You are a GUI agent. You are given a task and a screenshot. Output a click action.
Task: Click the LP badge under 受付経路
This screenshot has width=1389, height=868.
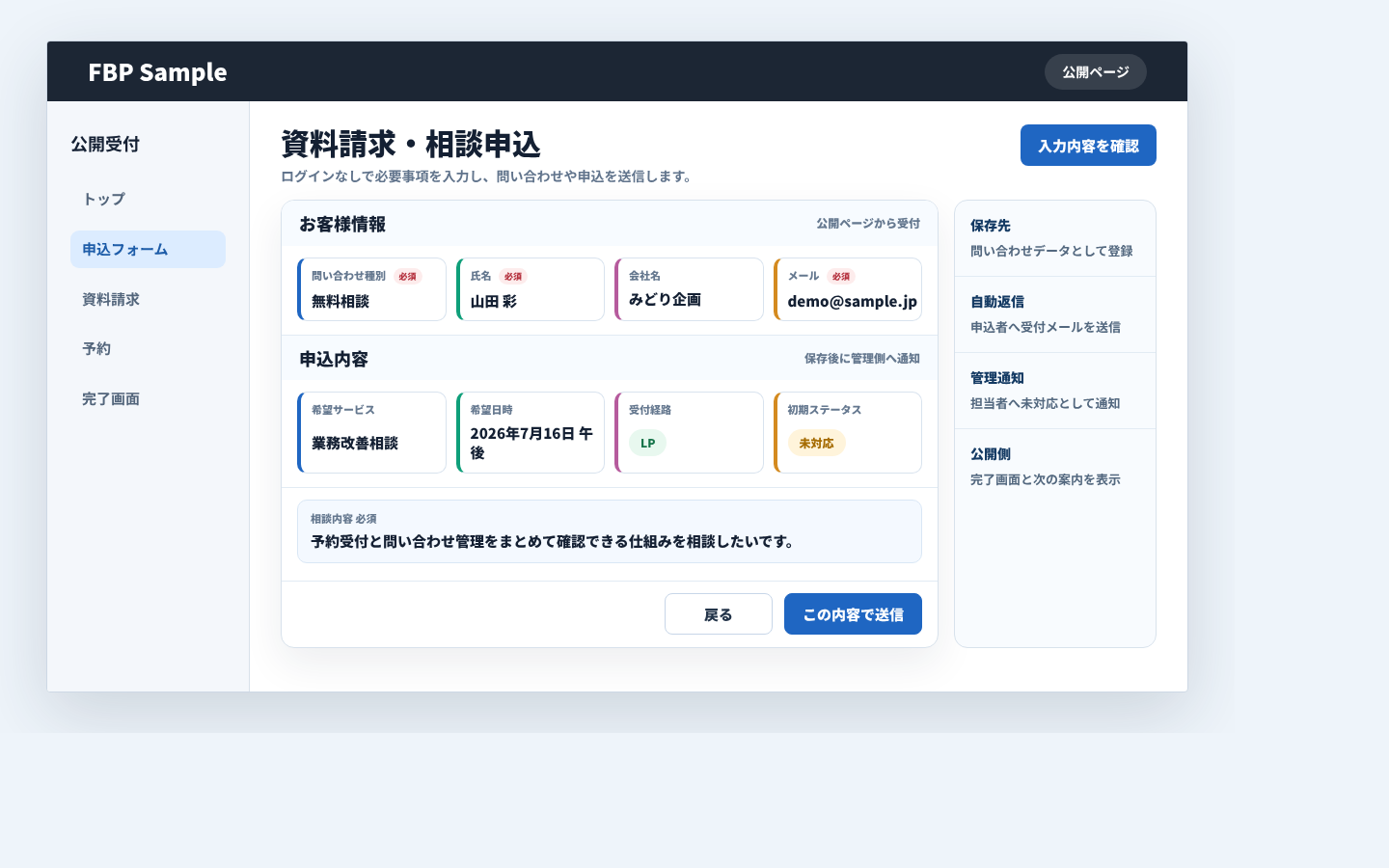pyautogui.click(x=647, y=443)
